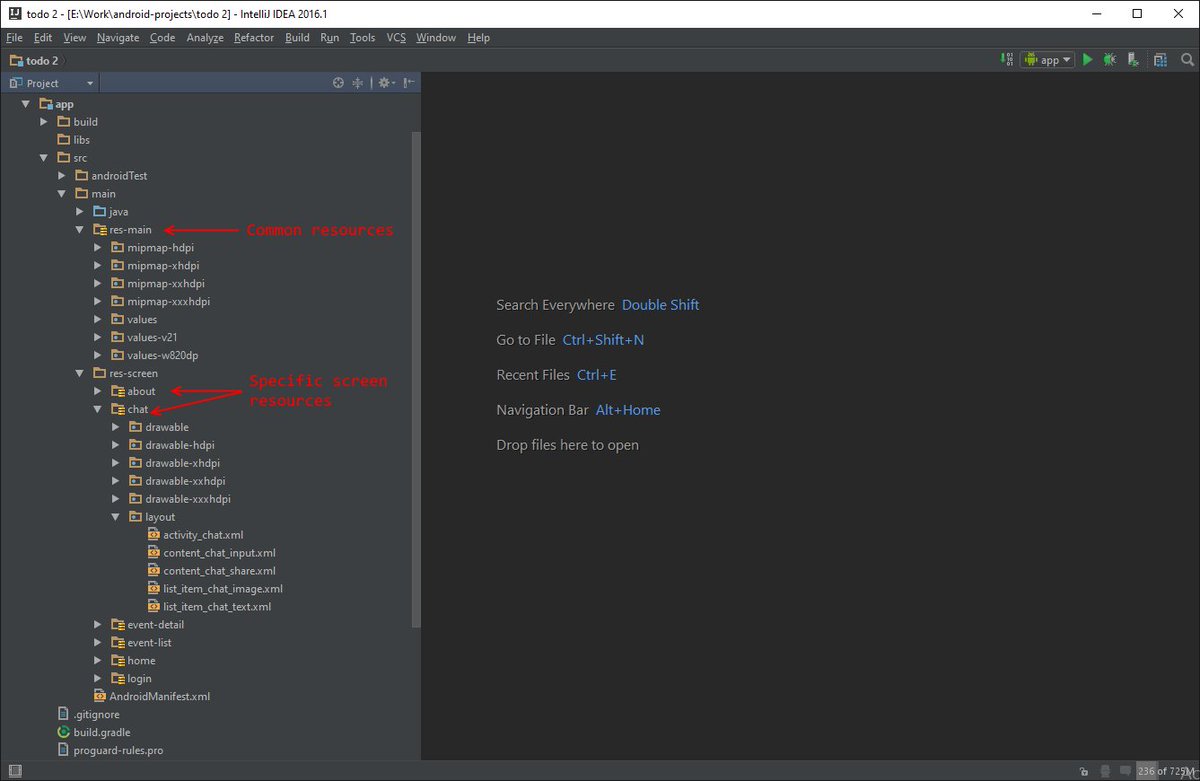The width and height of the screenshot is (1200, 781).
Task: Open the Project Structure icon
Action: (1160, 60)
